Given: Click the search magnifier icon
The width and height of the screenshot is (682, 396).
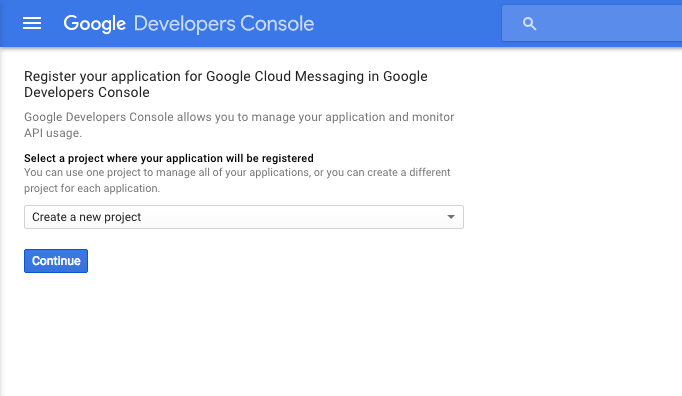Looking at the screenshot, I should [529, 23].
